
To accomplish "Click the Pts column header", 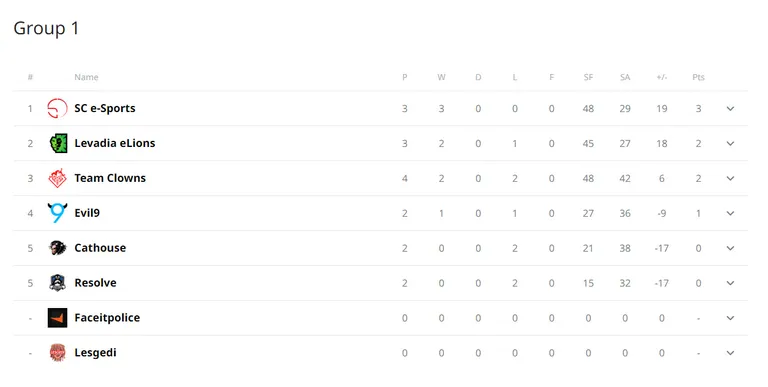I will (x=698, y=77).
